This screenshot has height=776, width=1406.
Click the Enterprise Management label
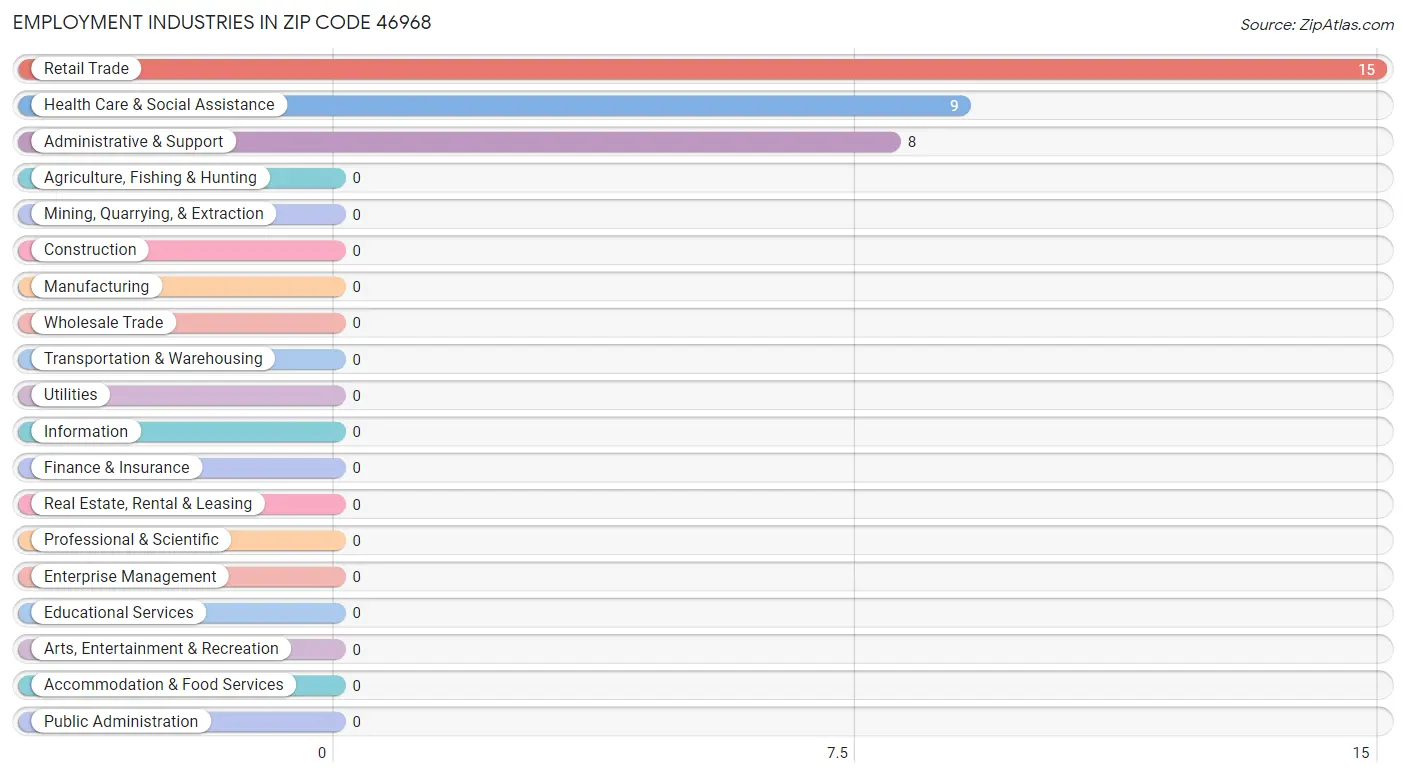[130, 577]
